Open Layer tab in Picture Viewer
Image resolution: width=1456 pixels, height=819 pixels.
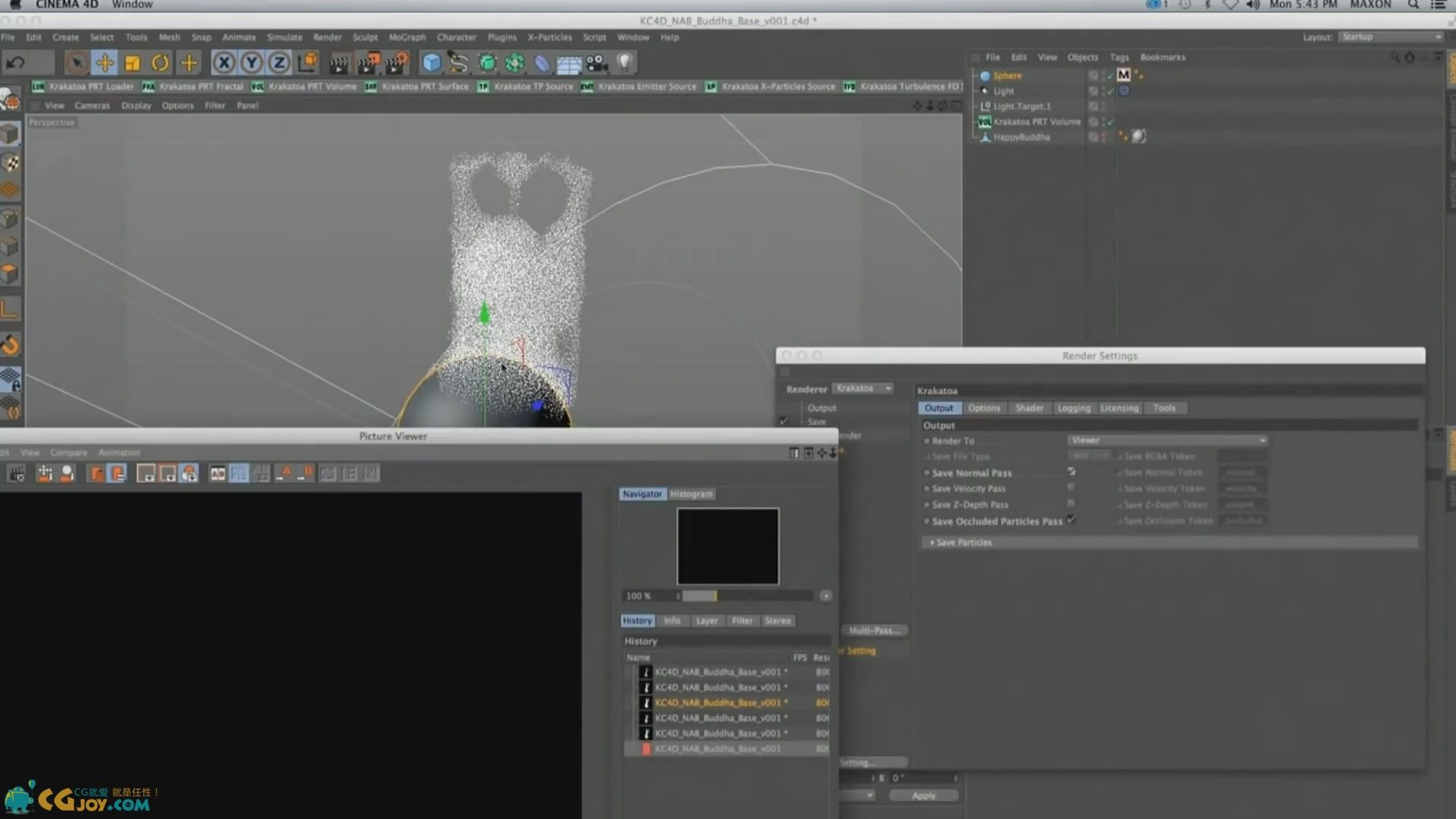(707, 621)
